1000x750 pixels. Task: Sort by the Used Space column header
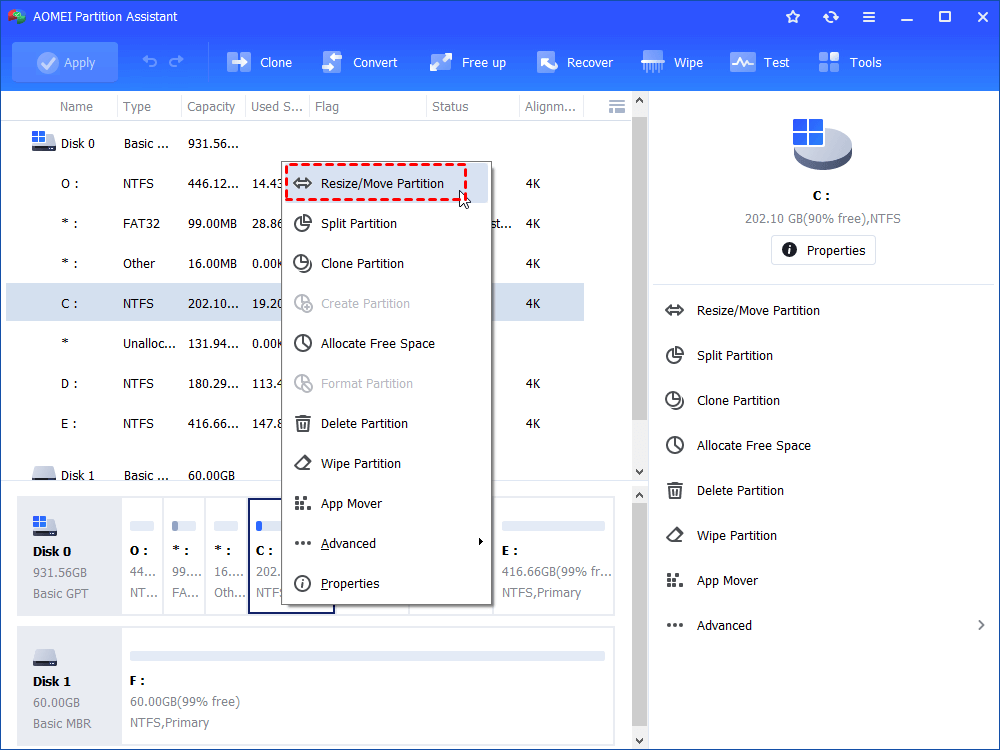coord(277,107)
